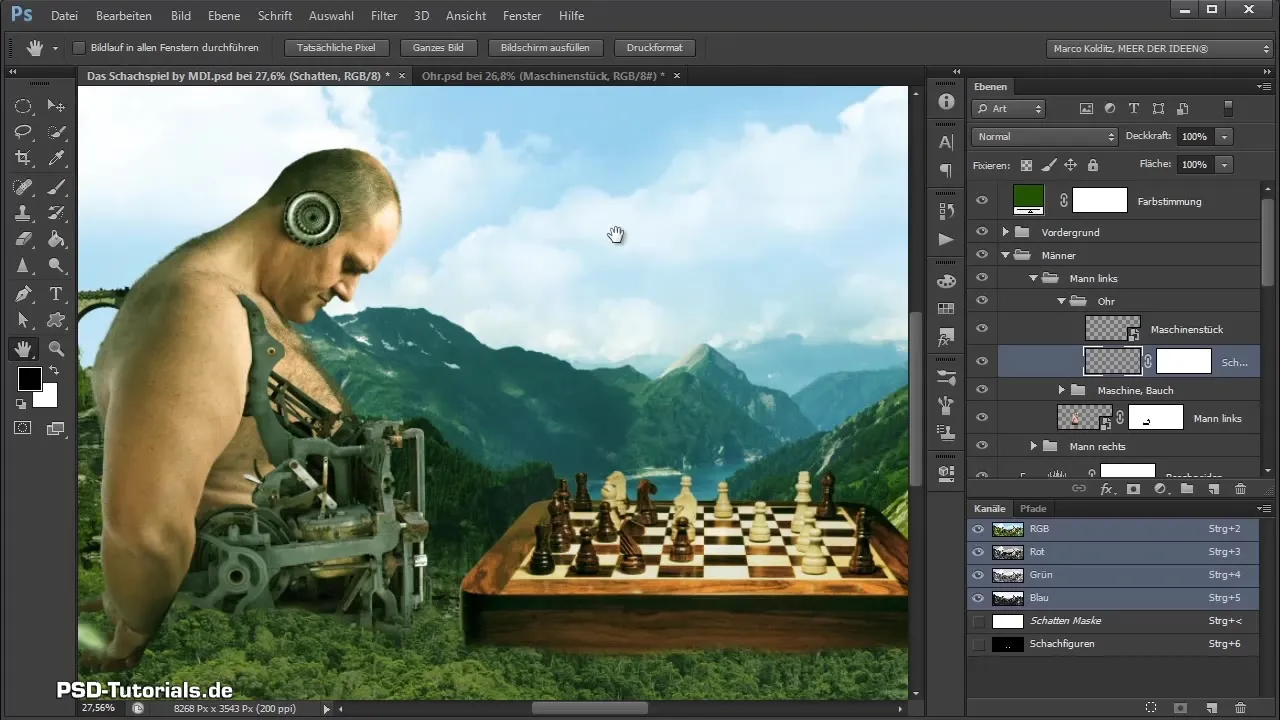Open the blend mode Normal dropdown
The width and height of the screenshot is (1280, 720).
pyautogui.click(x=1044, y=136)
